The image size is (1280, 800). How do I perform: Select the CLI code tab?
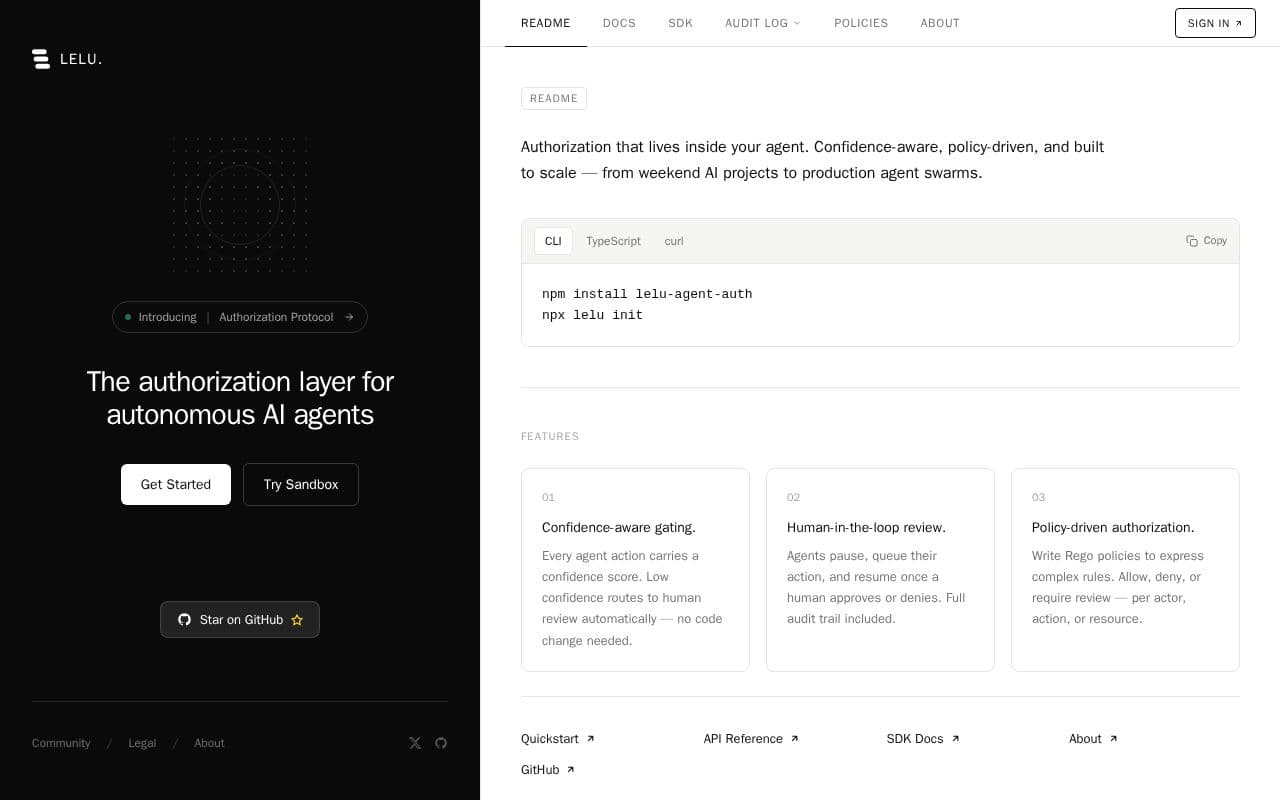[x=553, y=241]
